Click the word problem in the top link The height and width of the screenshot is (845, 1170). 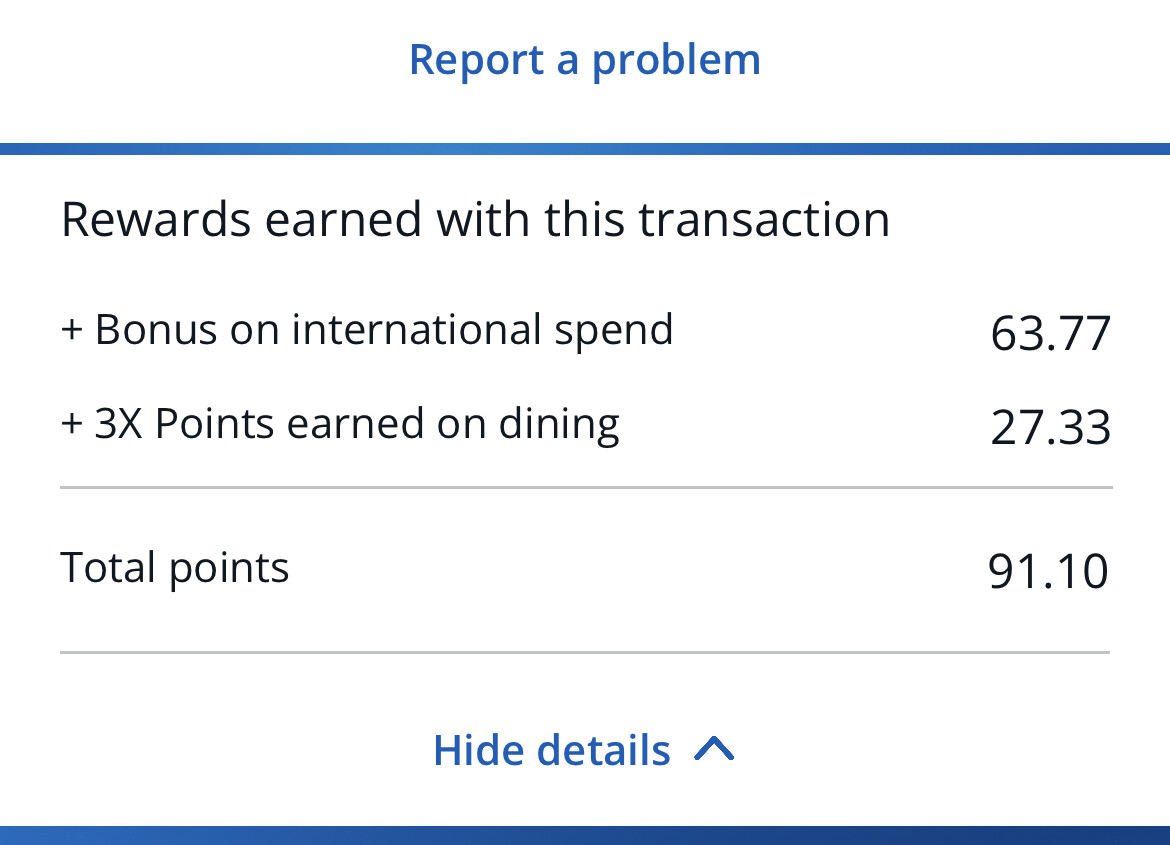coord(676,62)
